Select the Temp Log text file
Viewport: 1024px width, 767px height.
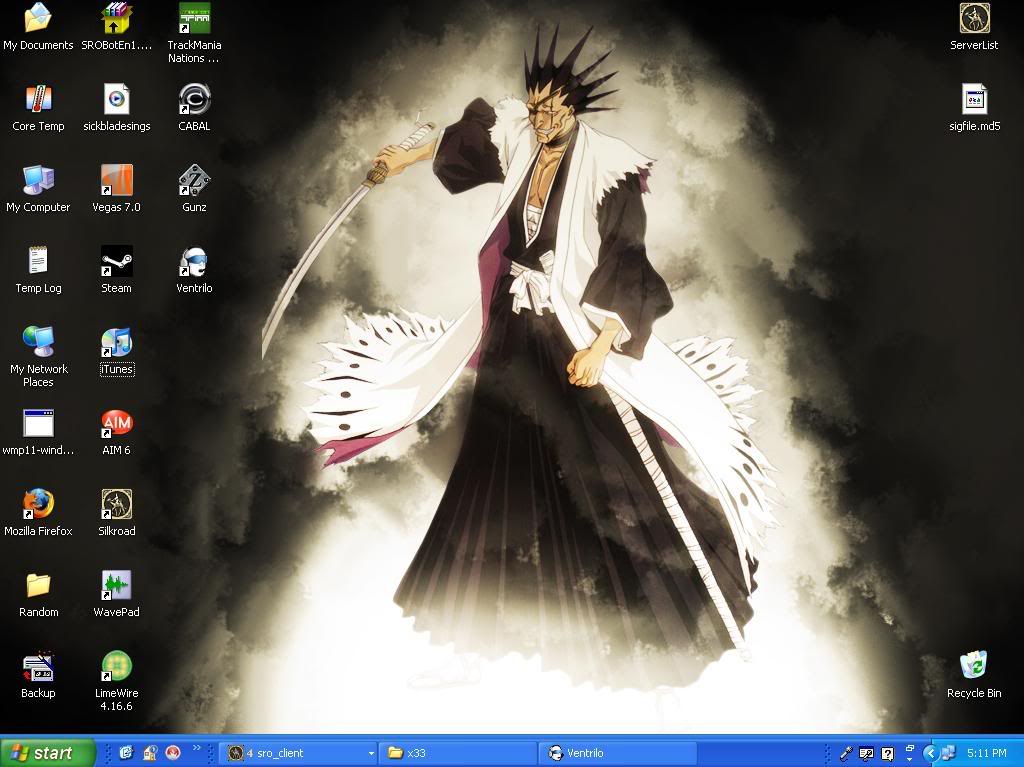[38, 270]
